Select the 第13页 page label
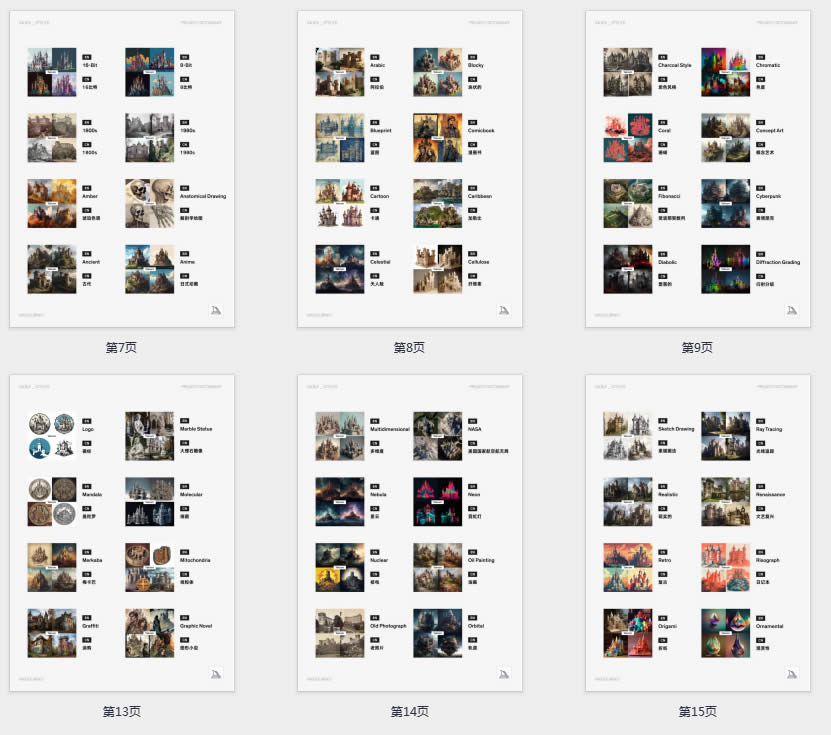Viewport: 831px width, 735px height. 121,712
